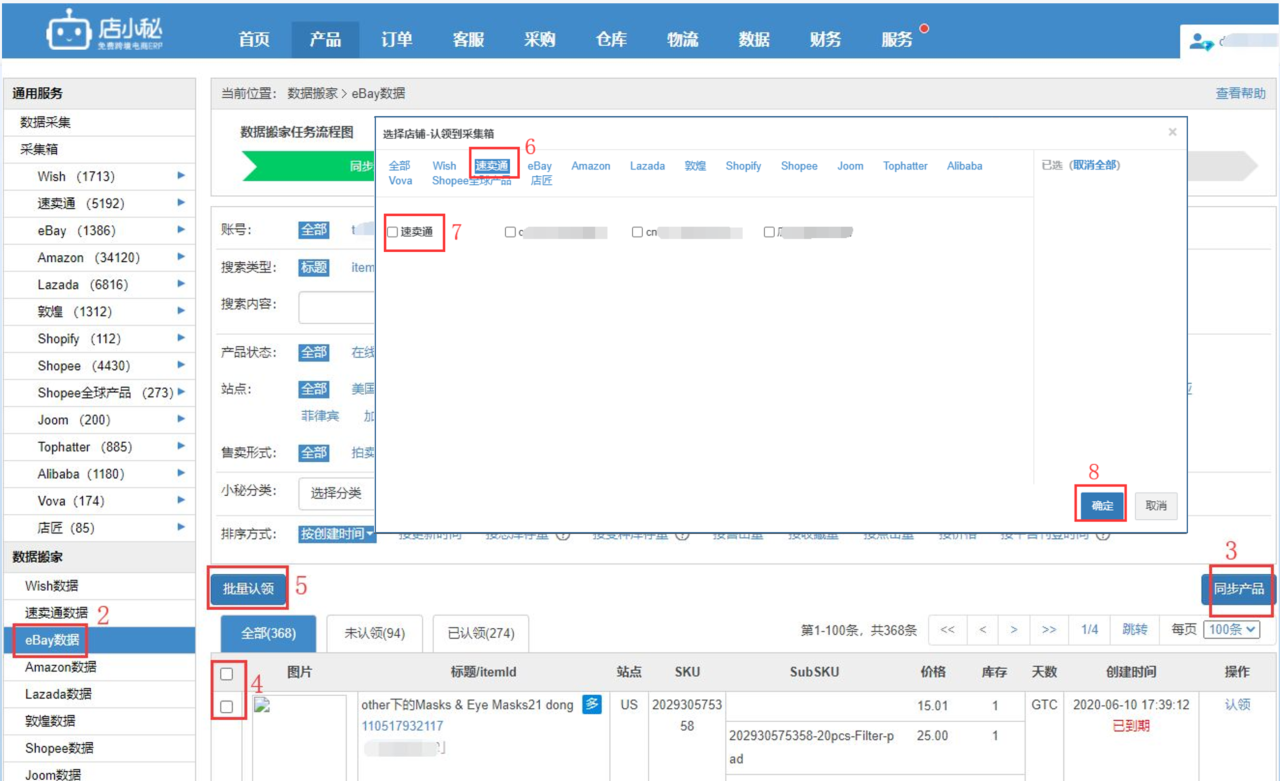The height and width of the screenshot is (781, 1280).
Task: Open the 采购 top navigation menu
Action: 540,39
